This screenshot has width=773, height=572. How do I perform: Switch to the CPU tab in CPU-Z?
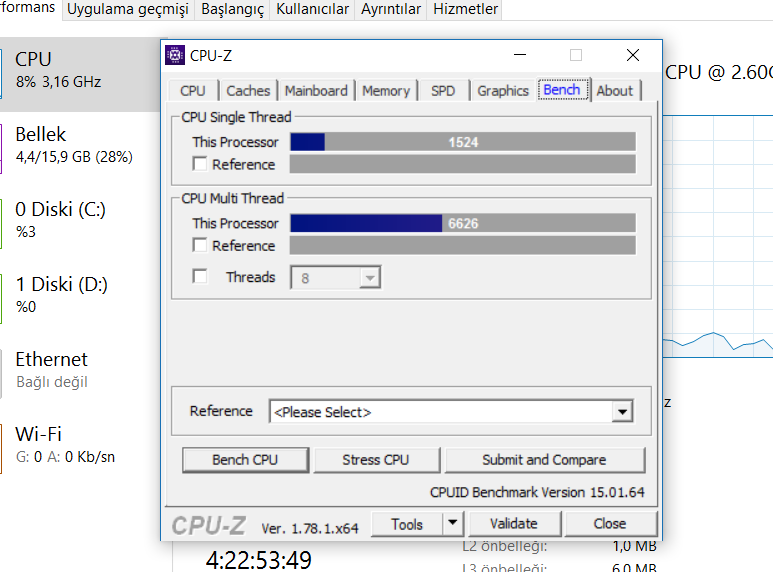pos(193,91)
